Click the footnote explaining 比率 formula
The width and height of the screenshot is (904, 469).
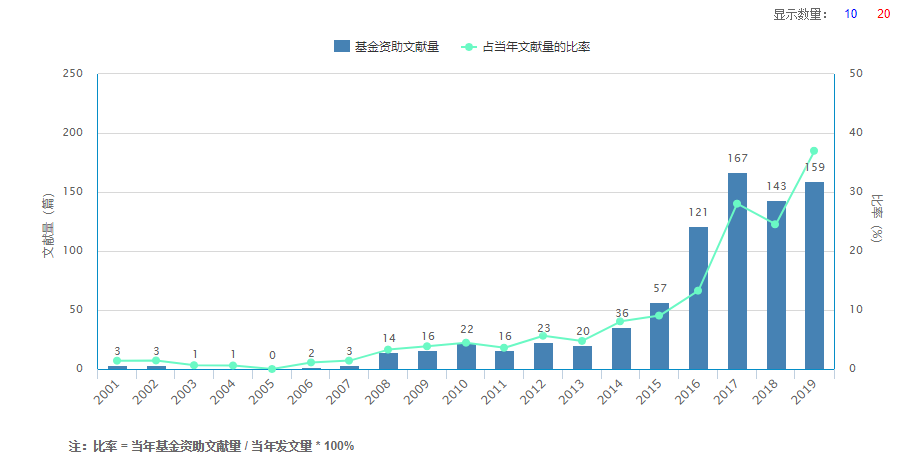coord(211,446)
